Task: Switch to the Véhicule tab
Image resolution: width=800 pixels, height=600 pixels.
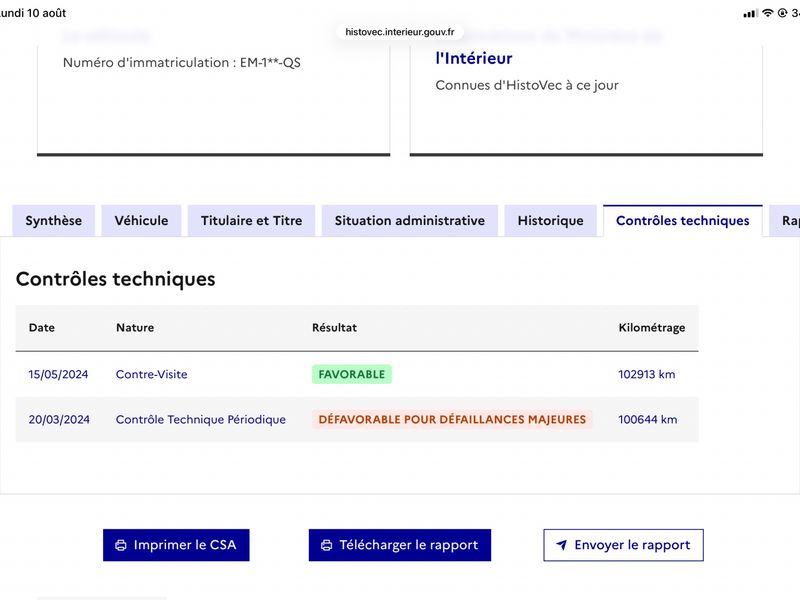Action: (141, 221)
